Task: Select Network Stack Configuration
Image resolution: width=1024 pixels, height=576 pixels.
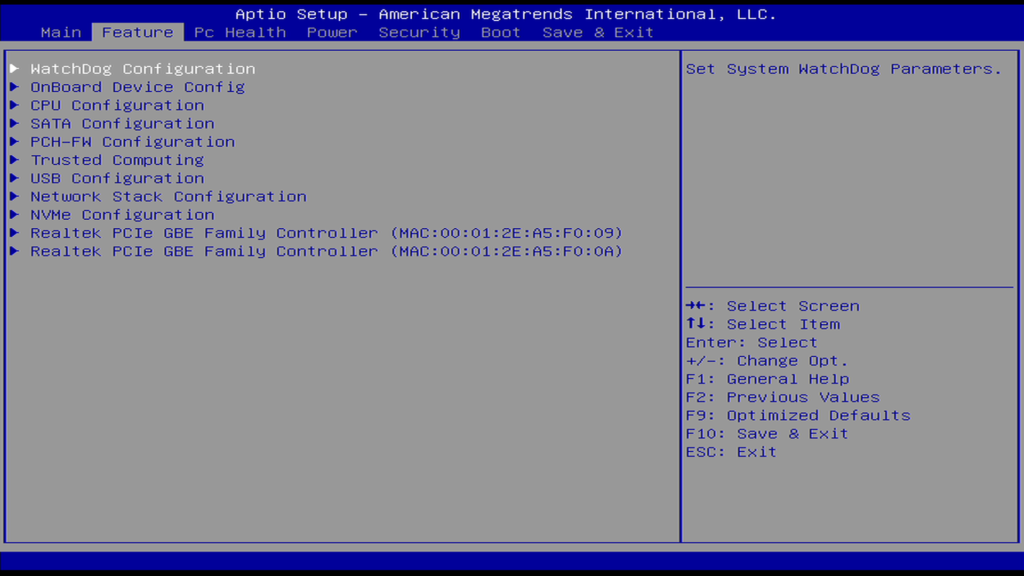Action: 168,197
